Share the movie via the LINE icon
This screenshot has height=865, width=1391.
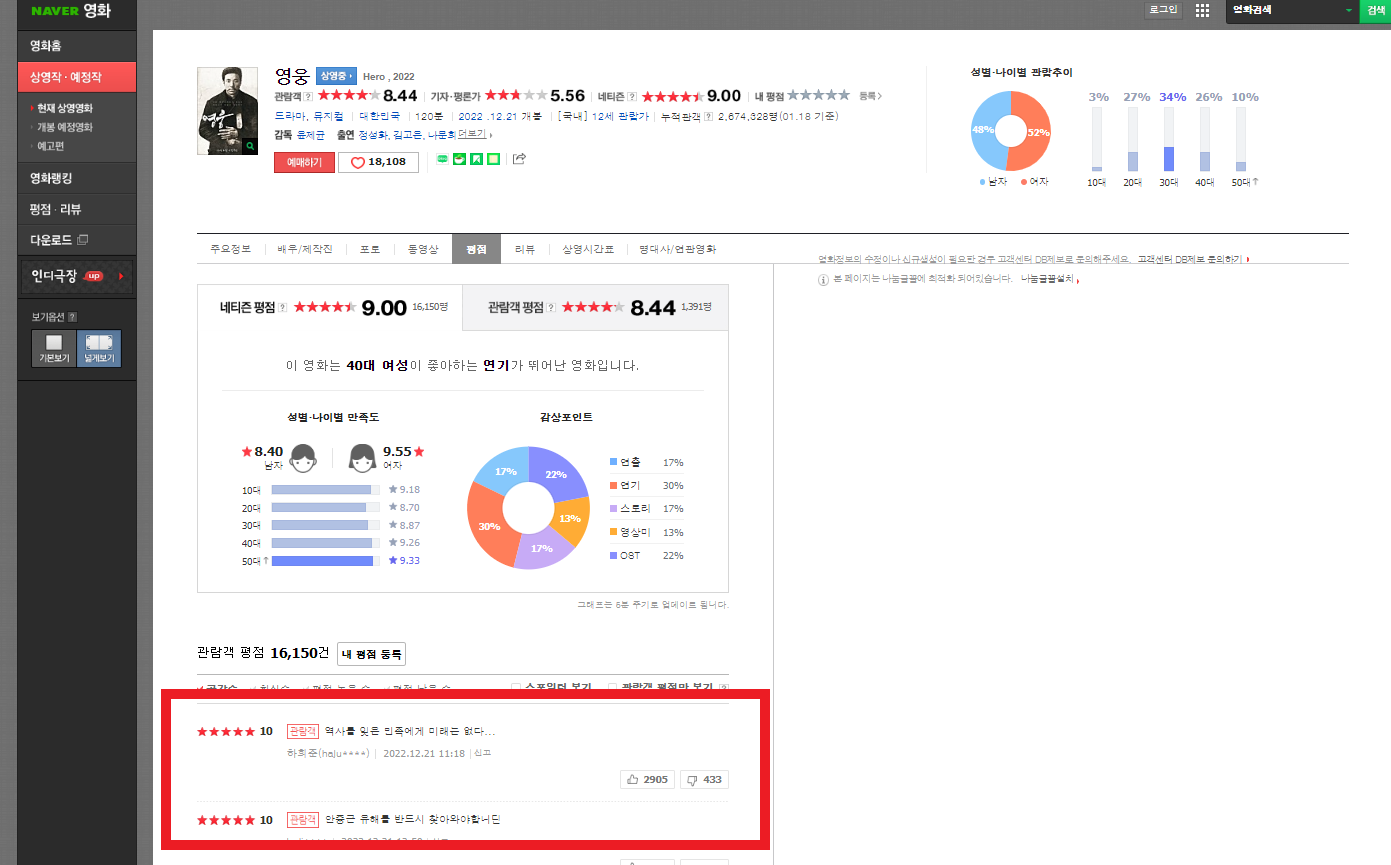[x=442, y=158]
